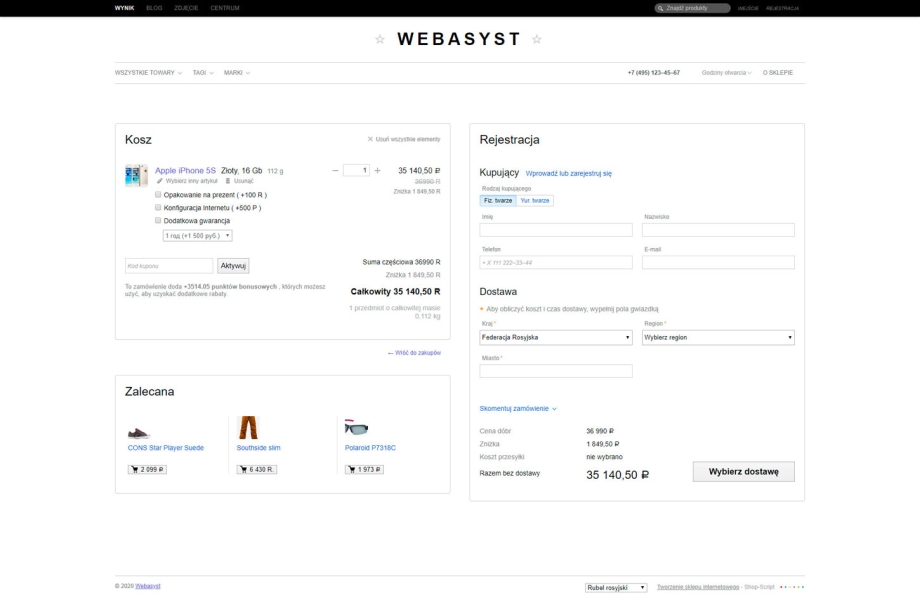Open the Kraj country dropdown
Screen dimensions: 920x600
(x=556, y=337)
